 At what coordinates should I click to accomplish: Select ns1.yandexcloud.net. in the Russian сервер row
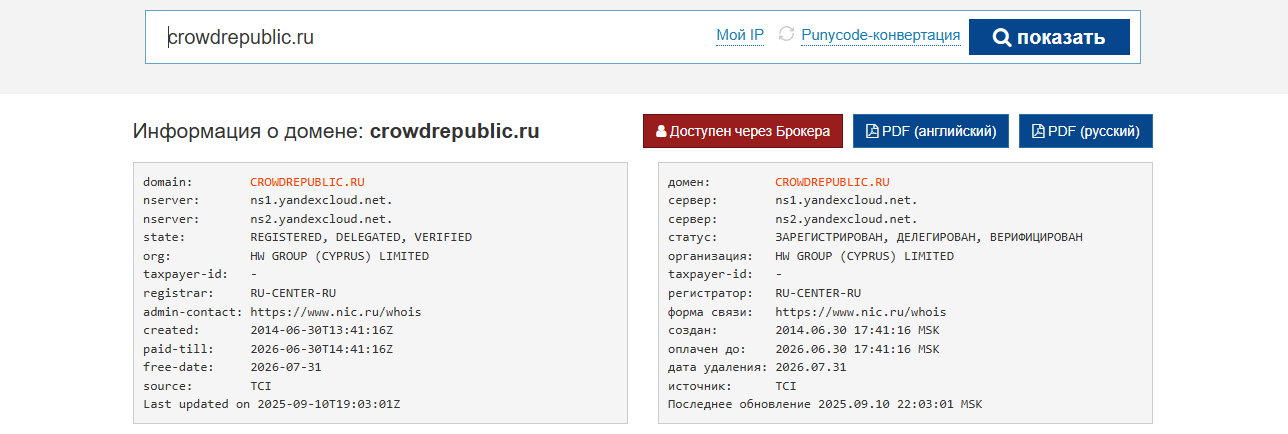click(846, 201)
